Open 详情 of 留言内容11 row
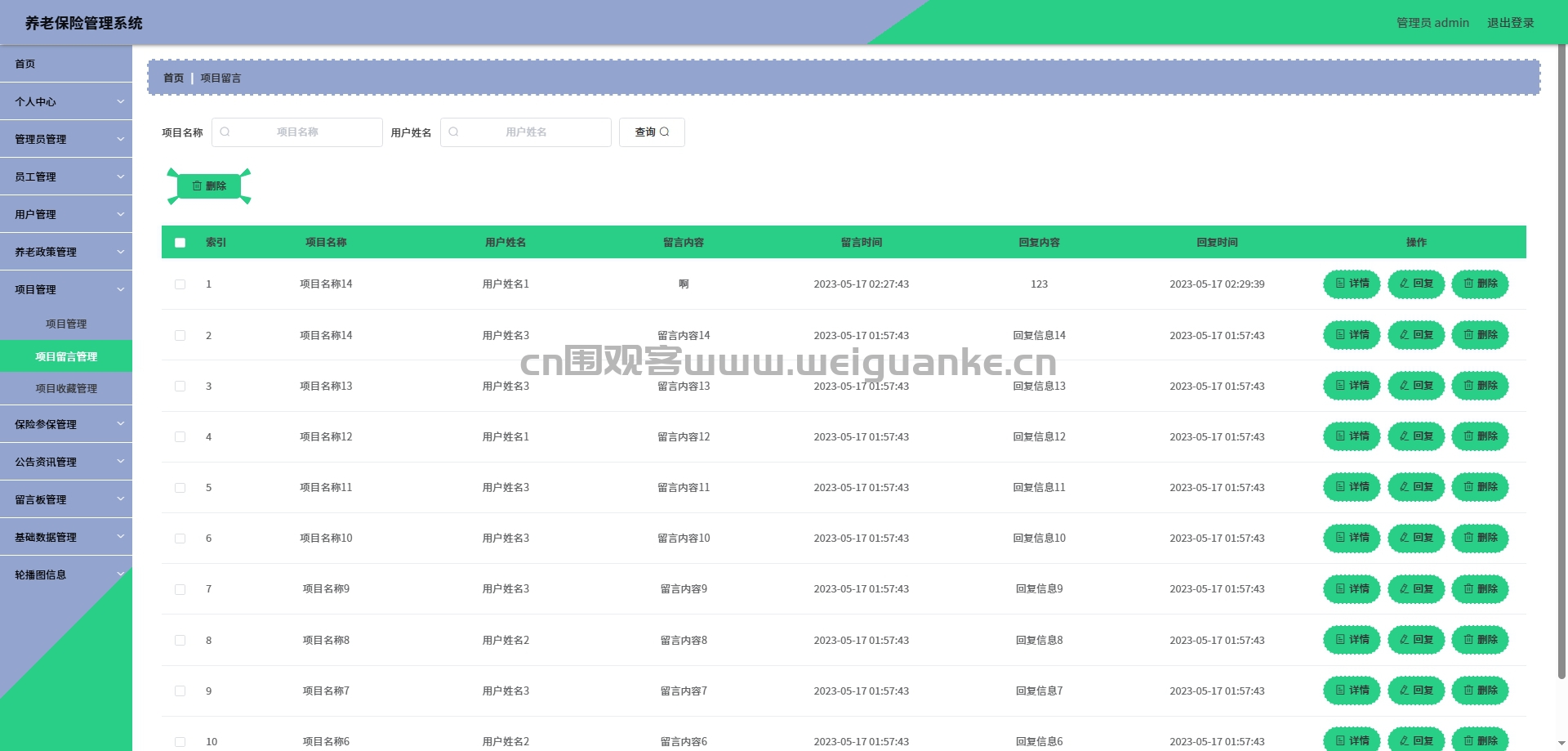The height and width of the screenshot is (751, 1568). pyautogui.click(x=1352, y=487)
